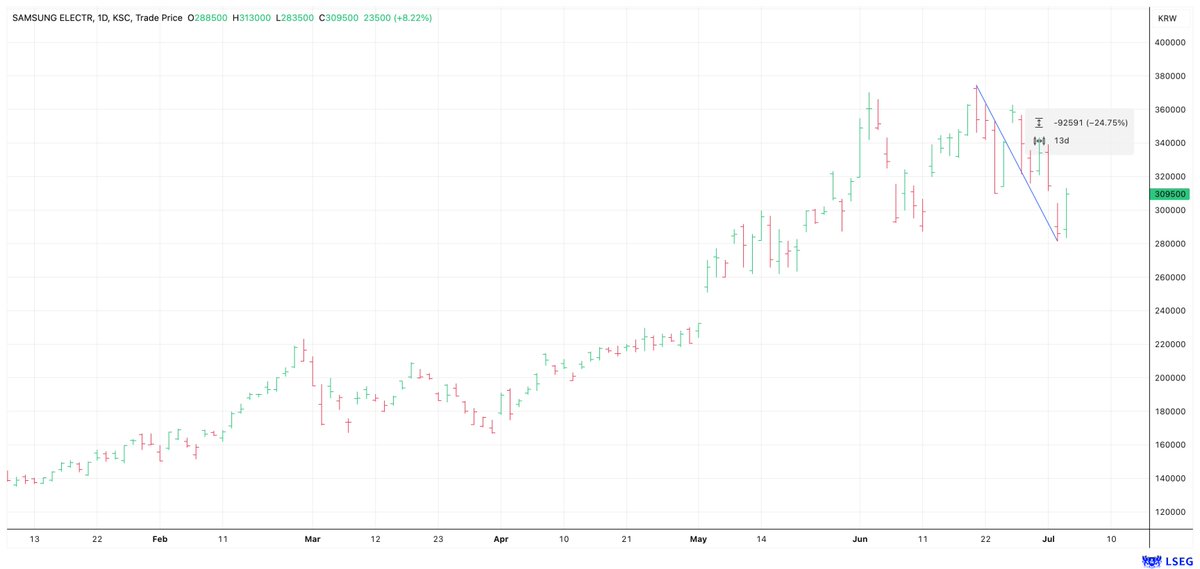
Task: Click the horizontal time-range icon beside 13d
Action: (x=1040, y=141)
